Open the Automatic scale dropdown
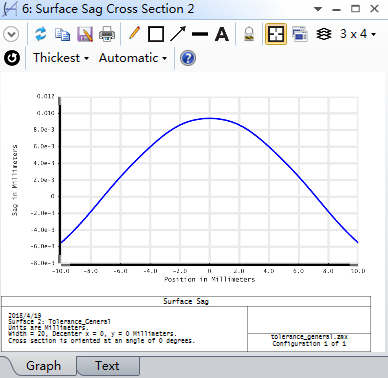The image size is (388, 378). point(133,58)
